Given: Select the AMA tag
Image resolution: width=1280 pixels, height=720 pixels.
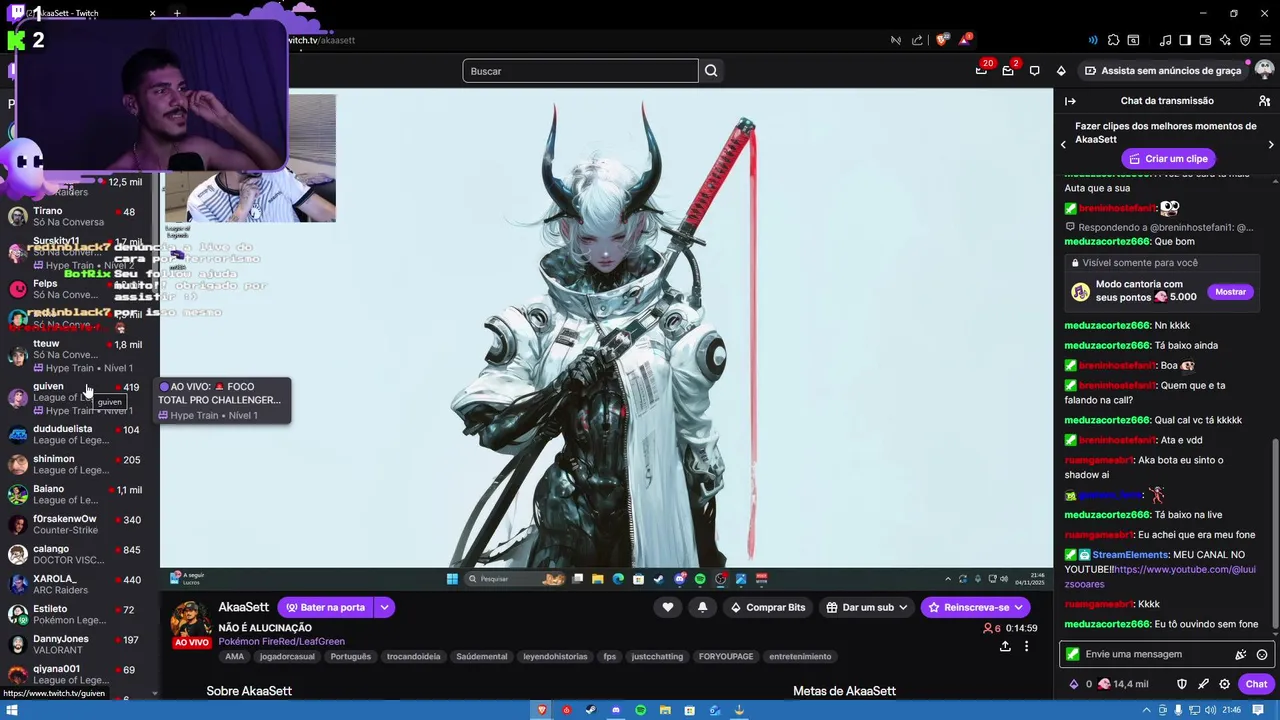Looking at the screenshot, I should point(234,657).
